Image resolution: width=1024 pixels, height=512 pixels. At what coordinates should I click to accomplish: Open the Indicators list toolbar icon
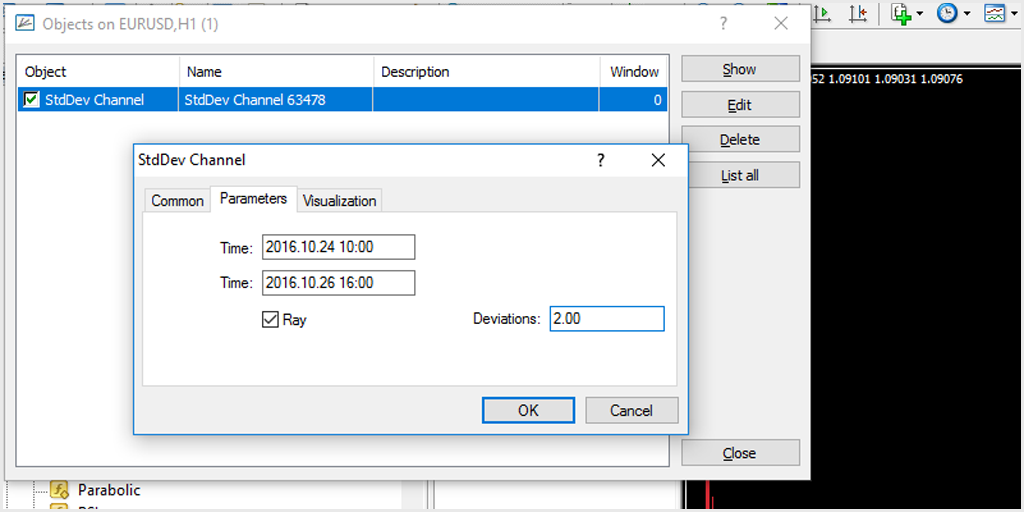[902, 14]
